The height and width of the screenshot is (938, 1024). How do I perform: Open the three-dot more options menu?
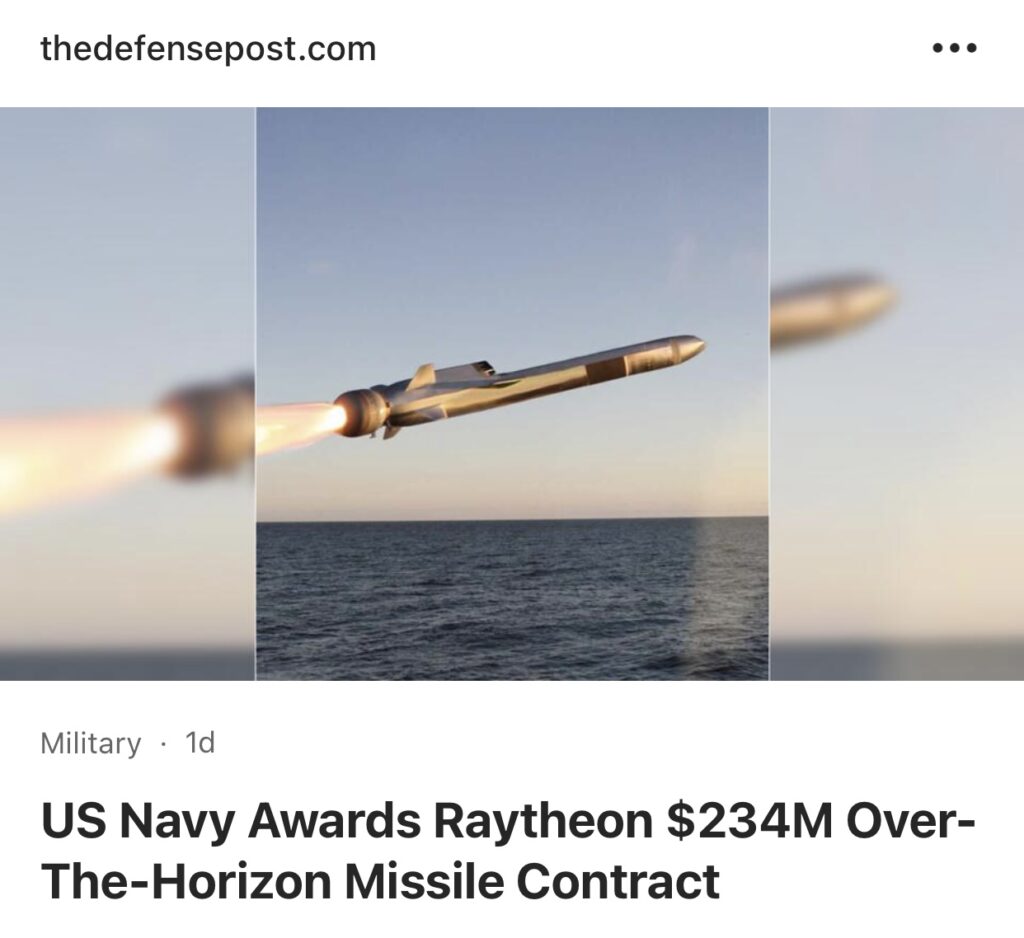coord(954,48)
